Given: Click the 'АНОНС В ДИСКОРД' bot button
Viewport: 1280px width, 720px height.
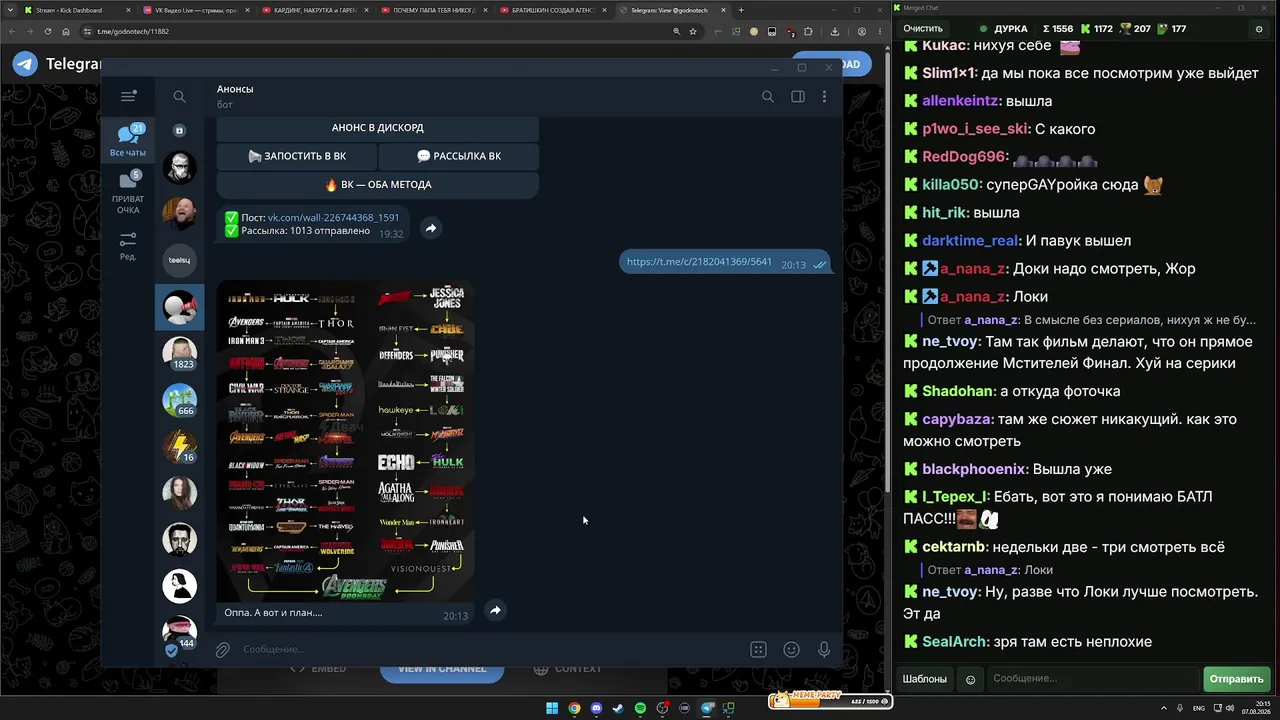Looking at the screenshot, I should click(378, 128).
